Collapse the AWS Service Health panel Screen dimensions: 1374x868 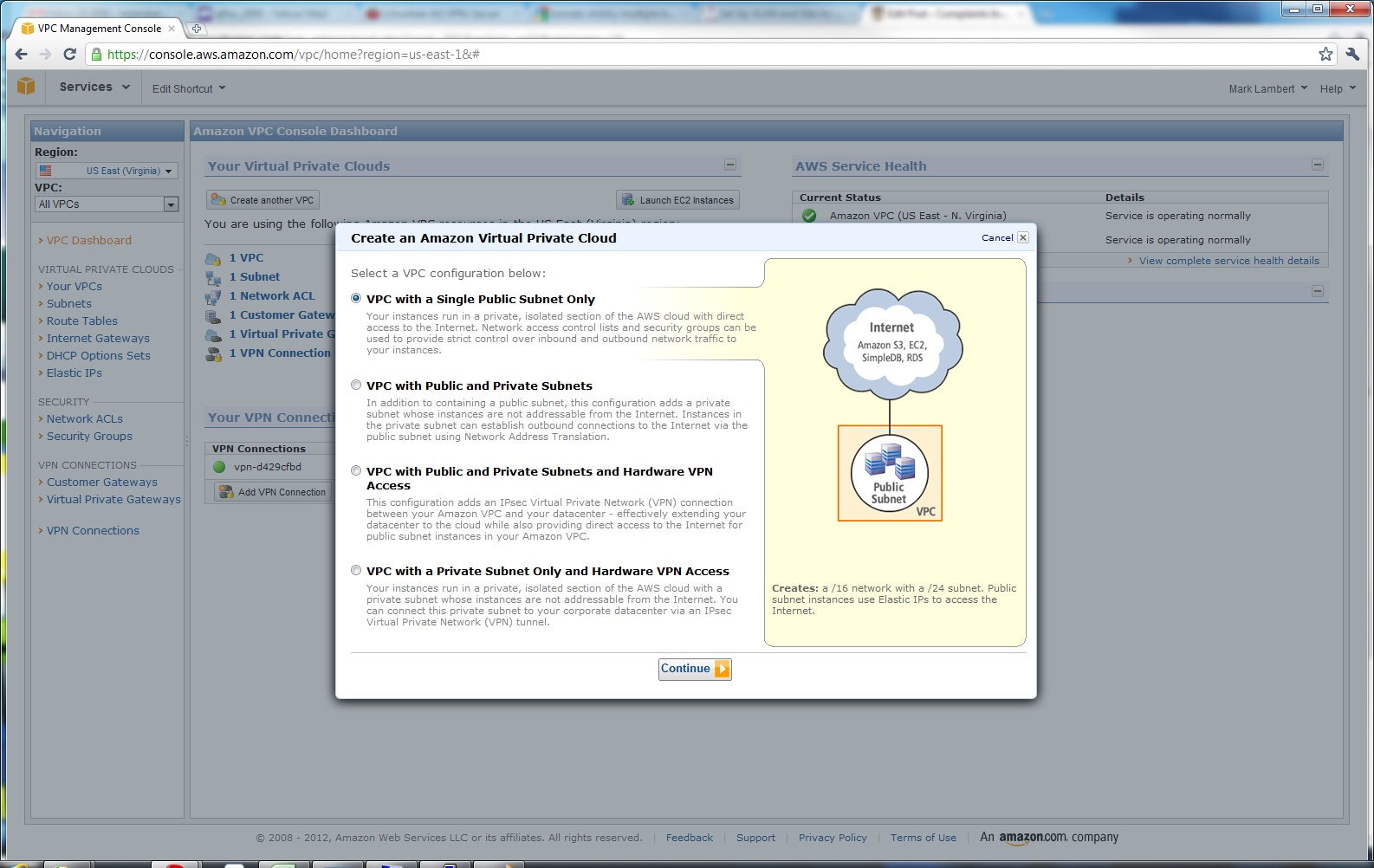click(x=1317, y=165)
